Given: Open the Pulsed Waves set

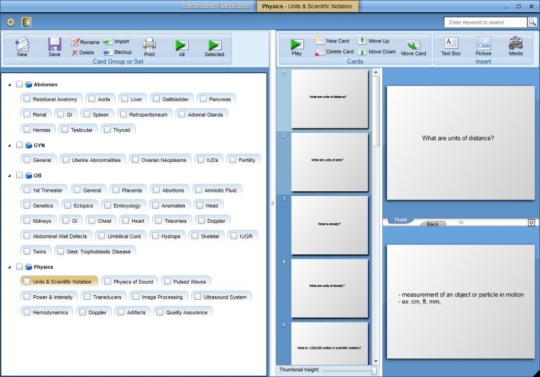Looking at the screenshot, I should pos(186,281).
